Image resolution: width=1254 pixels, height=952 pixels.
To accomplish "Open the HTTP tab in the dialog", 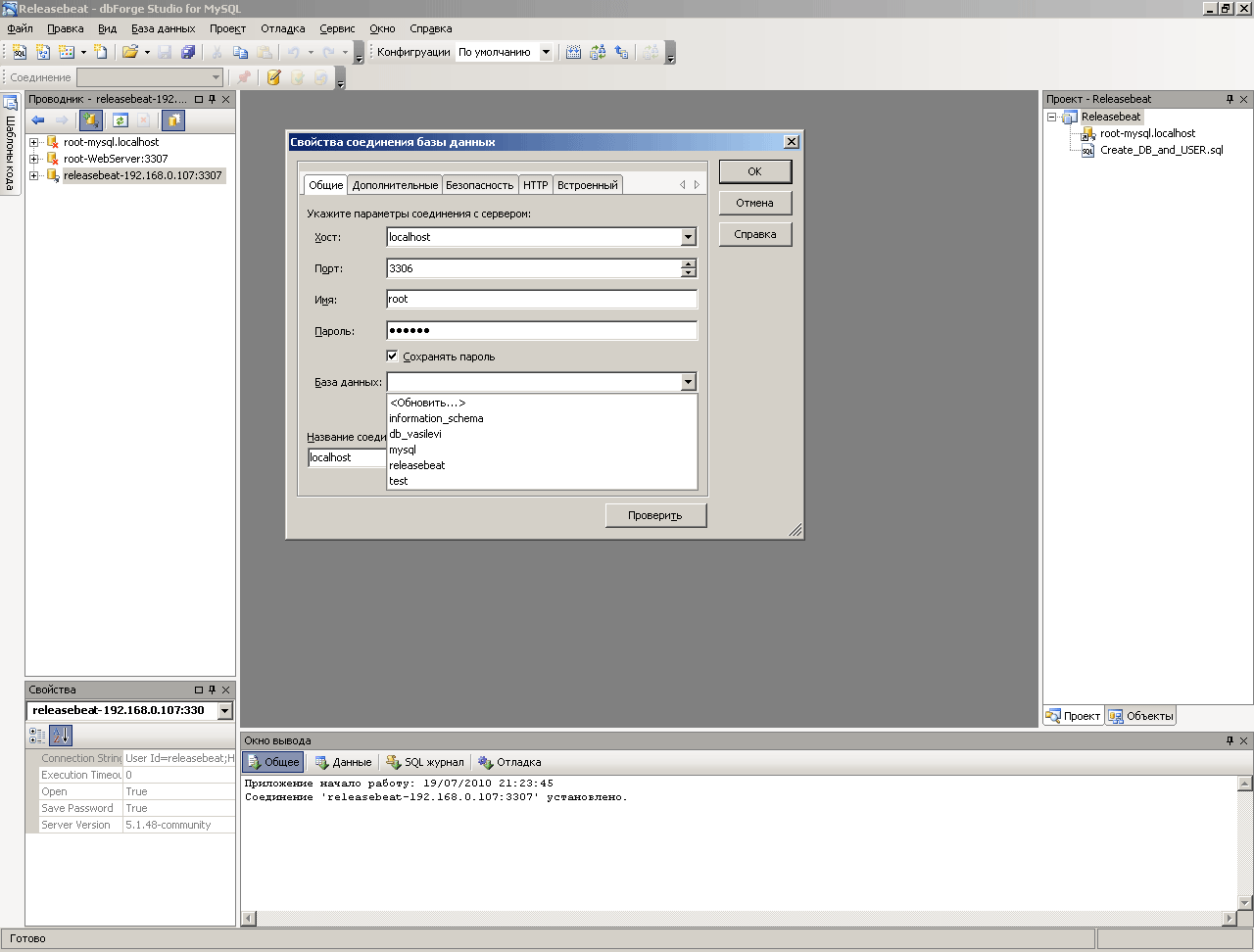I will [535, 185].
